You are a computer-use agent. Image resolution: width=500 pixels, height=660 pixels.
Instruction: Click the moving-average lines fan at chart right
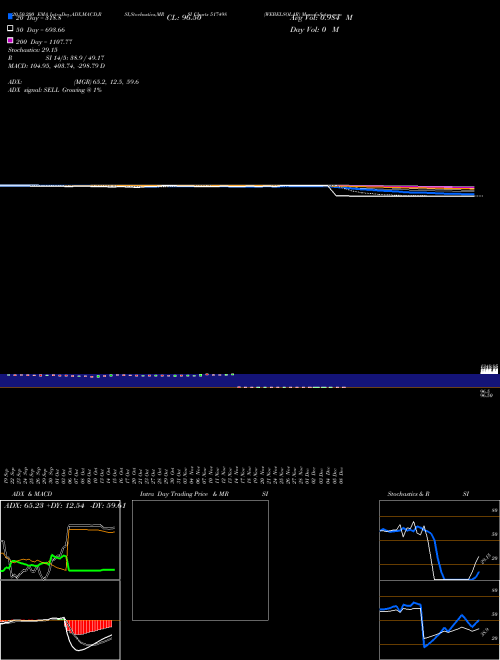tap(402, 191)
